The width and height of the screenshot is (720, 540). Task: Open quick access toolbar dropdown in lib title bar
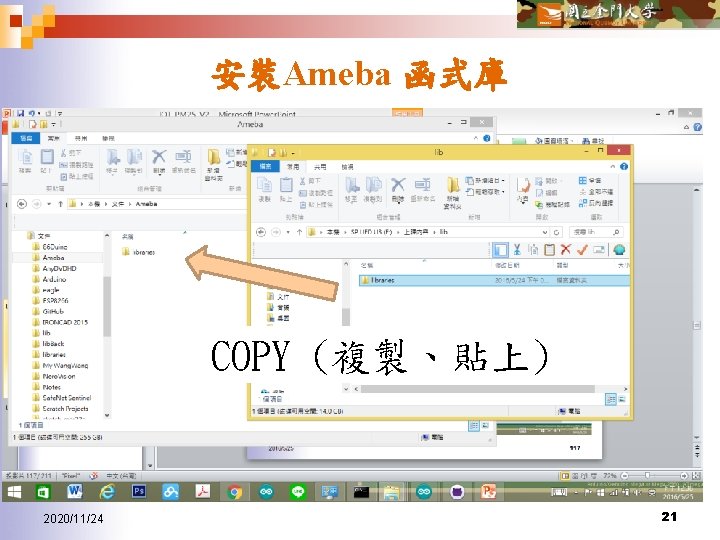[x=293, y=152]
